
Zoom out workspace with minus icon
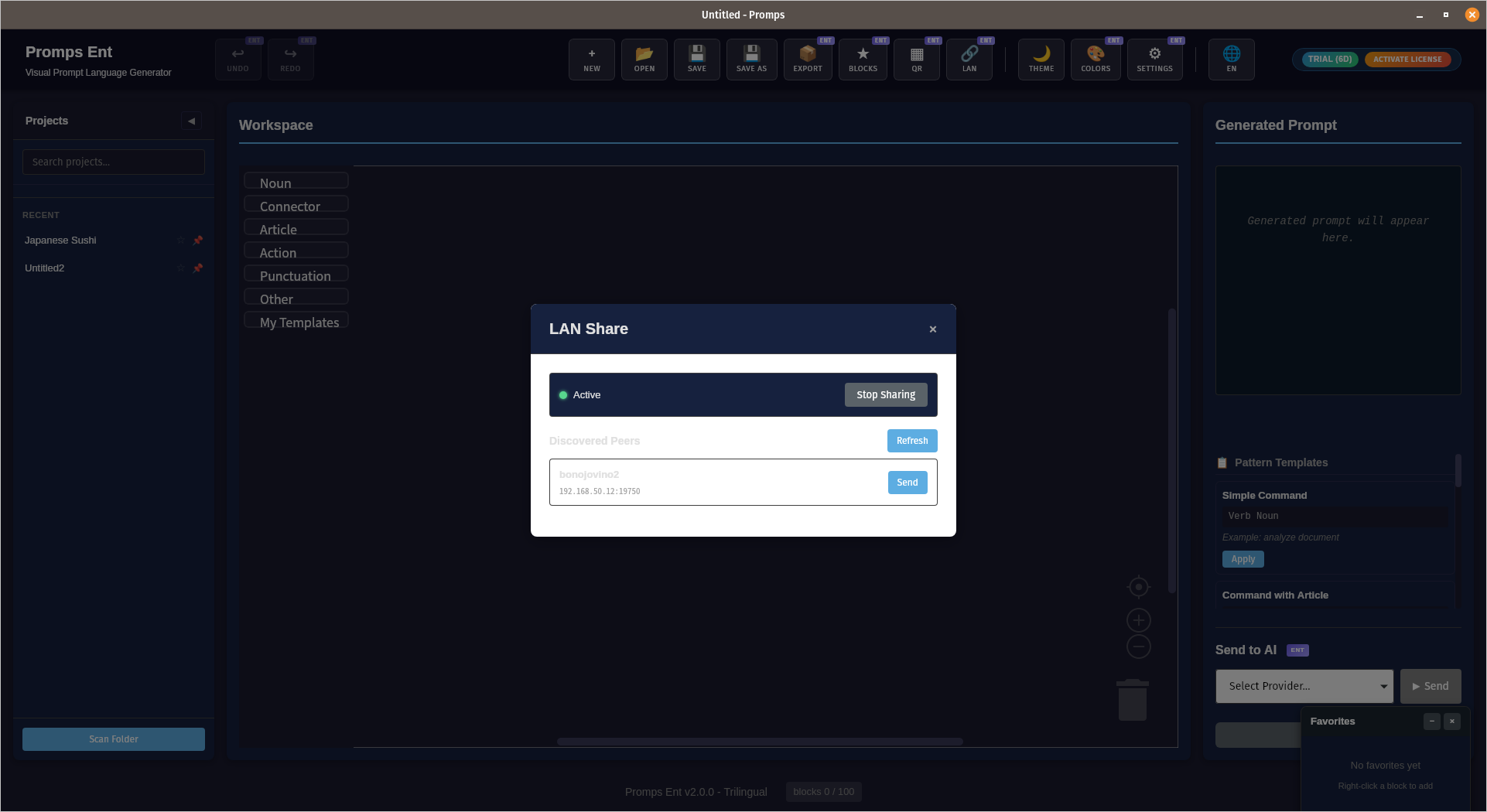1139,647
